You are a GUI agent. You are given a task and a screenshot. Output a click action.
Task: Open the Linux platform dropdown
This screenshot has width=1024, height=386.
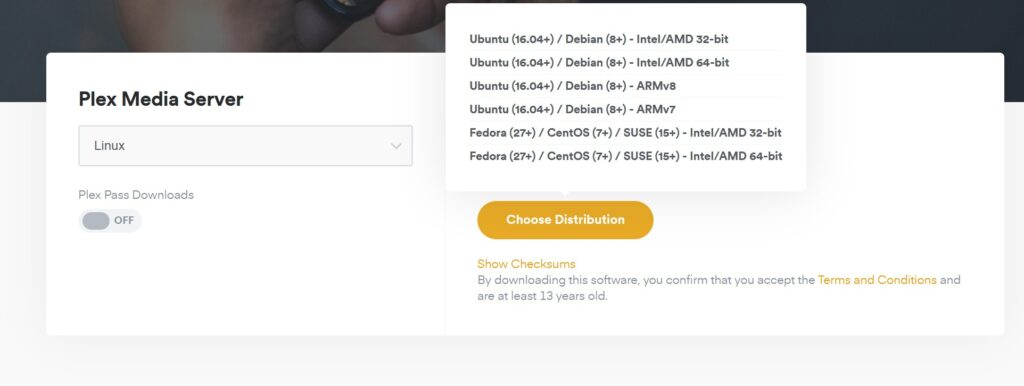[x=246, y=146]
